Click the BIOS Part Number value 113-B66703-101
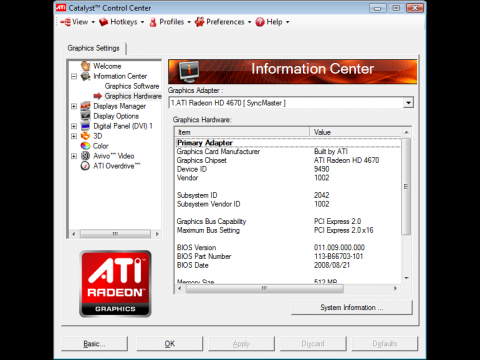Screen dimensions: 480x360 pyautogui.click(x=338, y=256)
